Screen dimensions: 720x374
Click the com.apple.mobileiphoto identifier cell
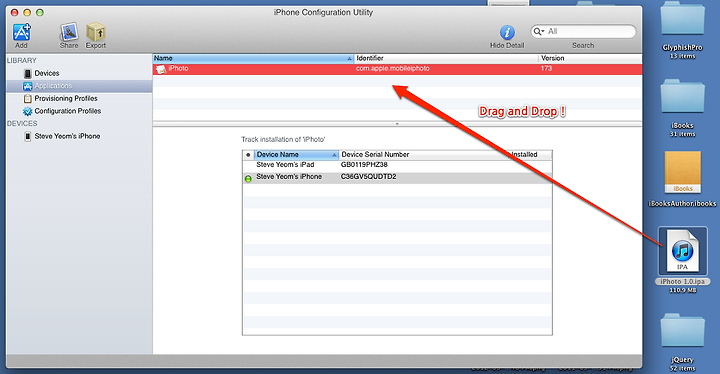click(393, 68)
